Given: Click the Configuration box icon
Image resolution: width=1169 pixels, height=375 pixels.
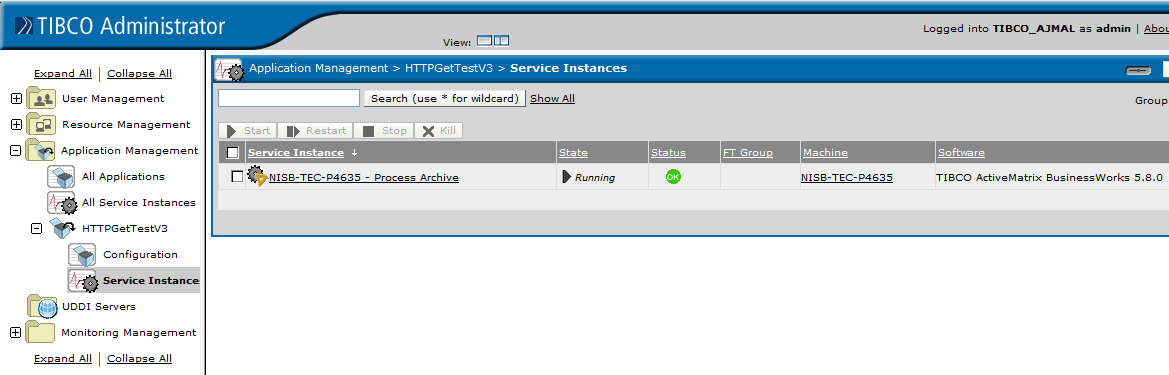Looking at the screenshot, I should (x=82, y=254).
